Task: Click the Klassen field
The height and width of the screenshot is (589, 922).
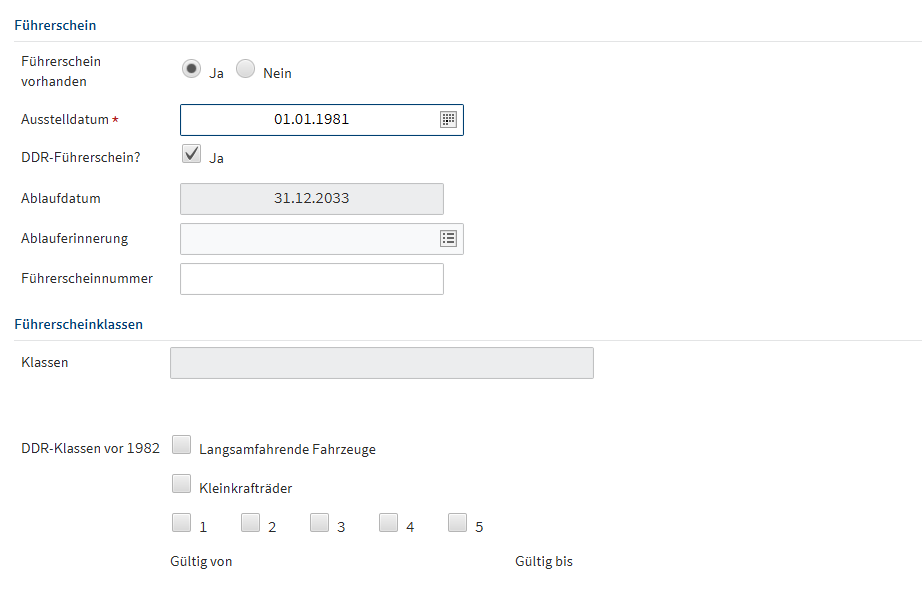Action: coord(381,363)
